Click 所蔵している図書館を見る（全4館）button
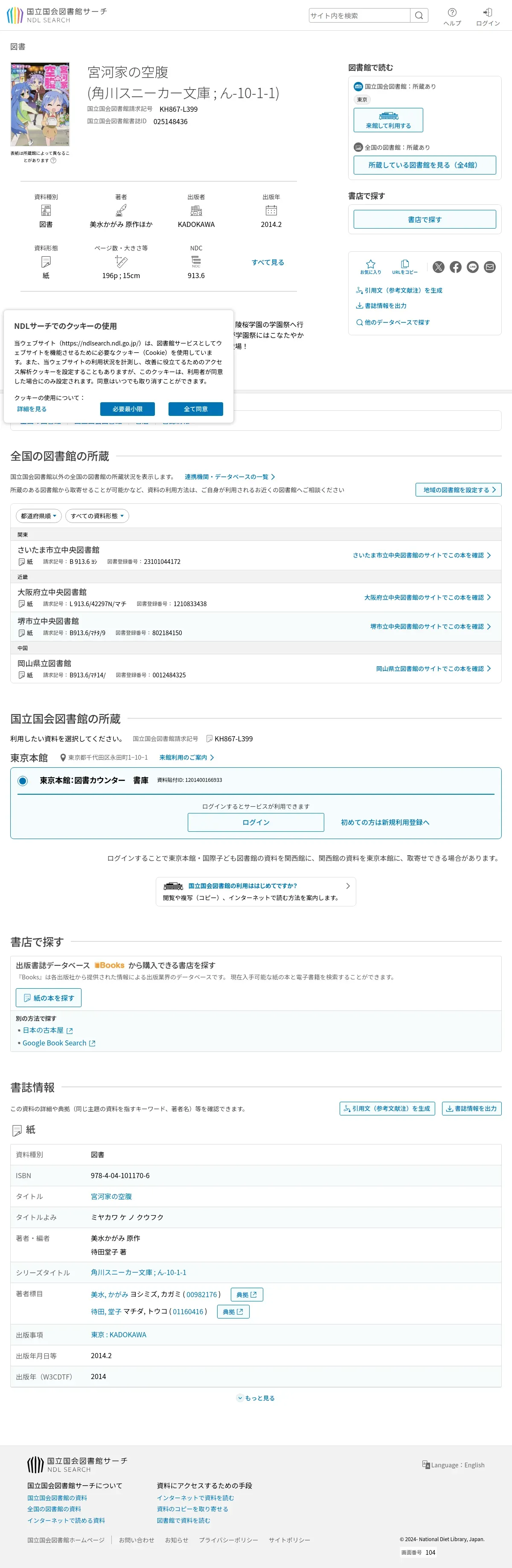The width and height of the screenshot is (512, 1568). [425, 165]
